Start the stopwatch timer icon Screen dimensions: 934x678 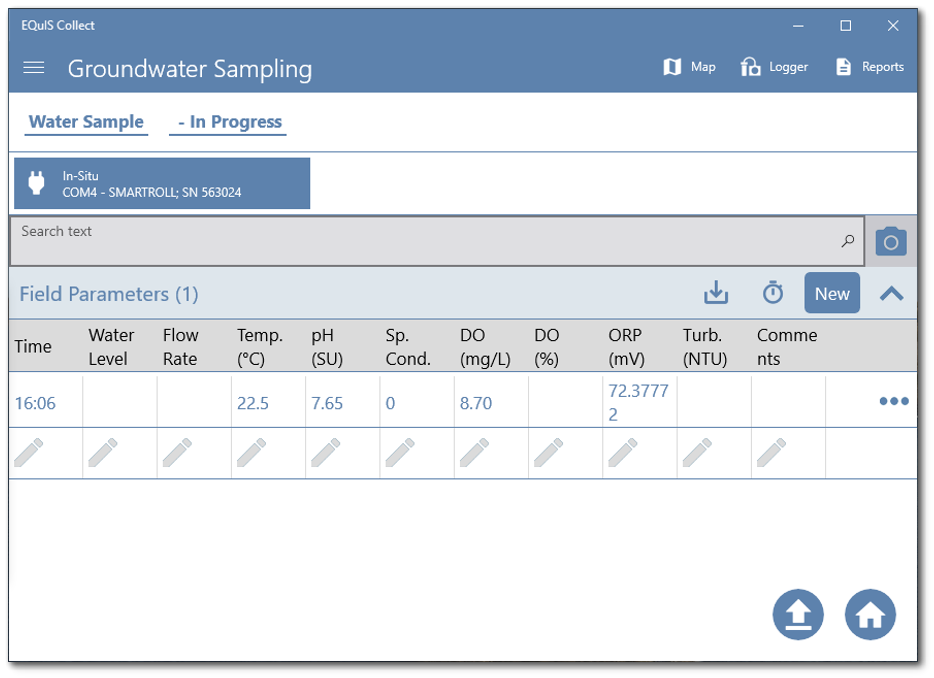[772, 292]
